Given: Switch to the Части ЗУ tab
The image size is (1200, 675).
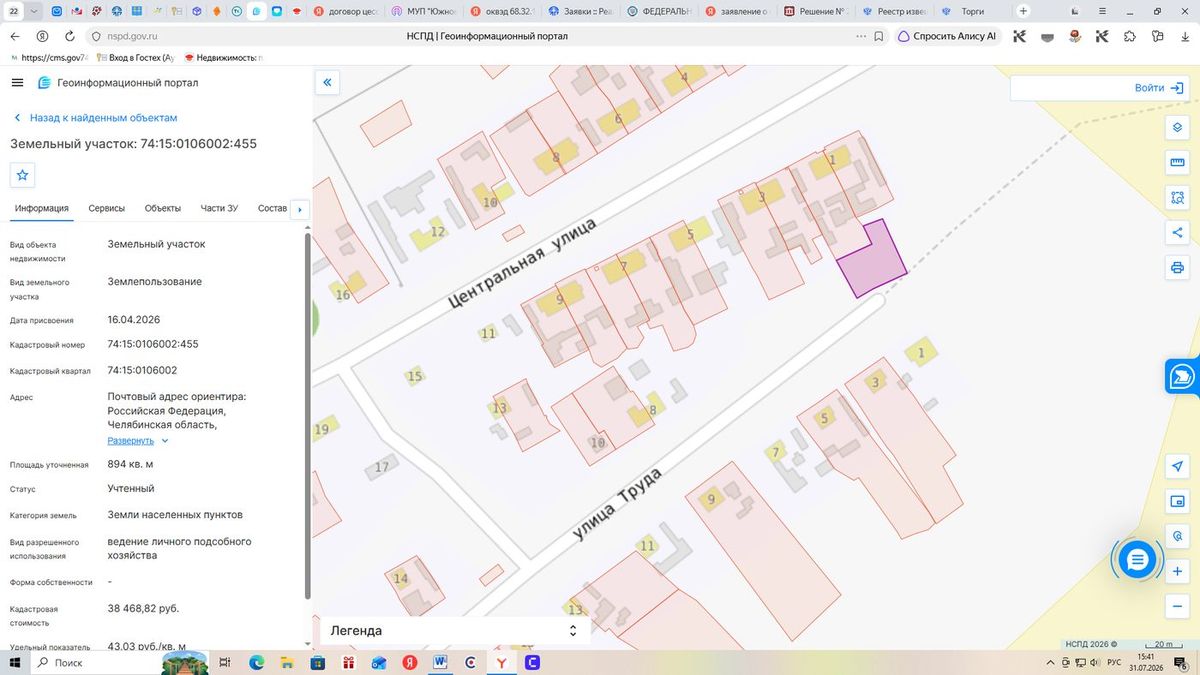Looking at the screenshot, I should 219,208.
